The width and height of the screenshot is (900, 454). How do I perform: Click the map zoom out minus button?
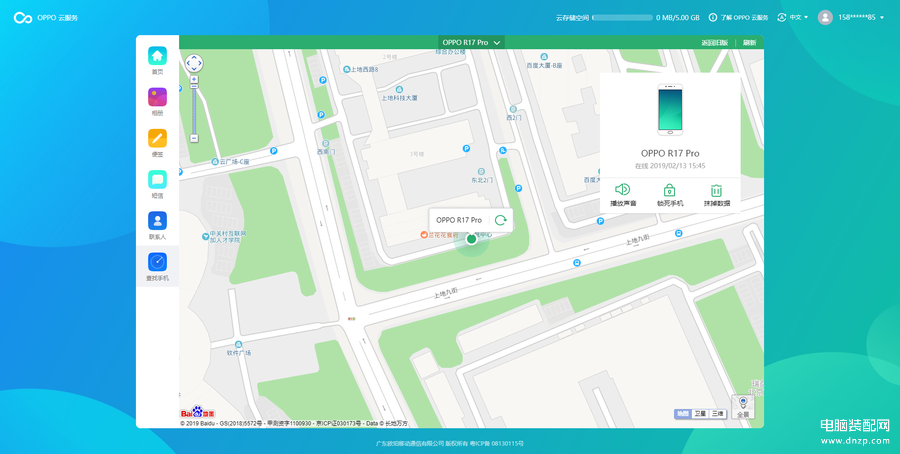click(x=194, y=138)
